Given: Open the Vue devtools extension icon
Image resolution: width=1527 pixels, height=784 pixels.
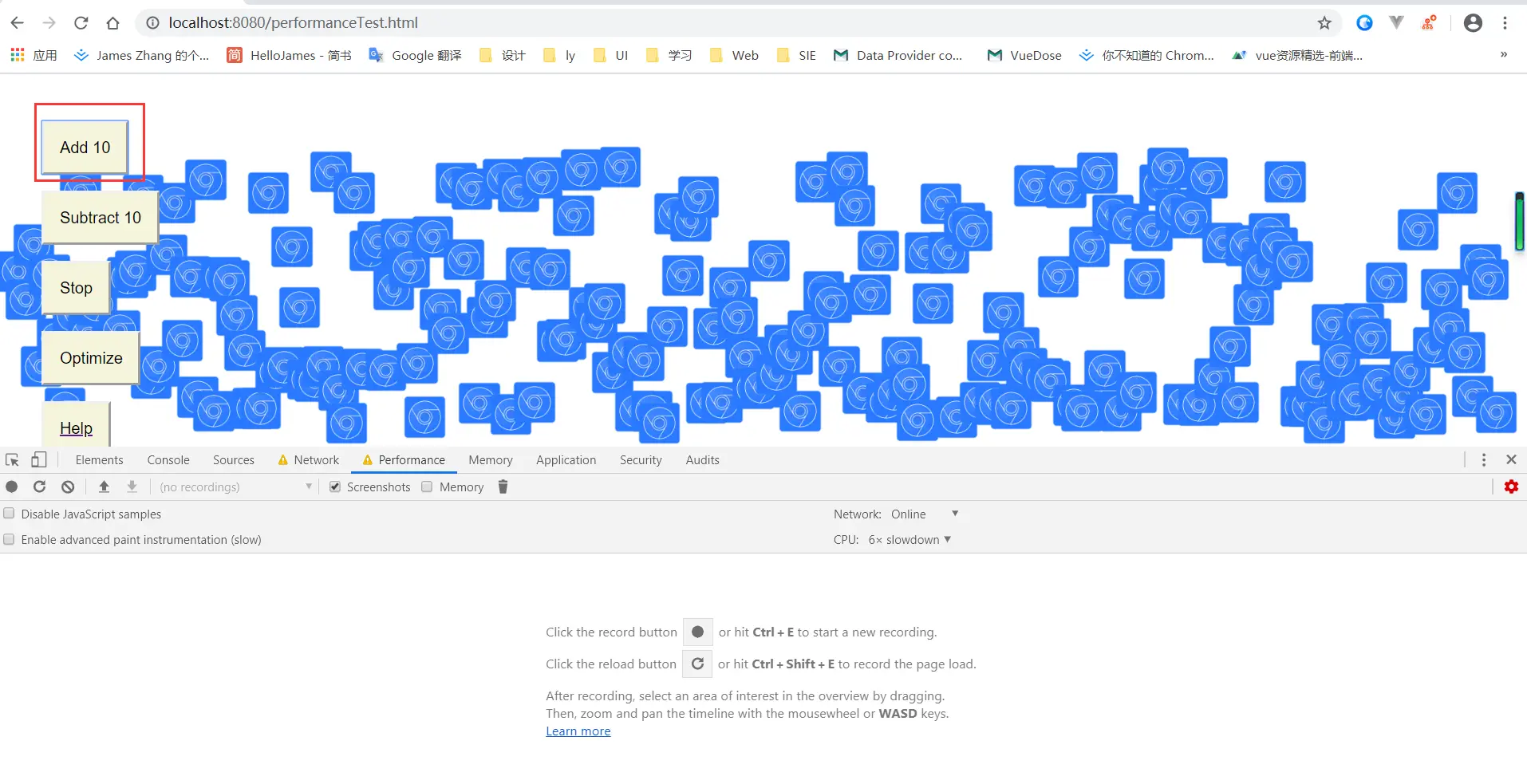Looking at the screenshot, I should coord(1396,23).
